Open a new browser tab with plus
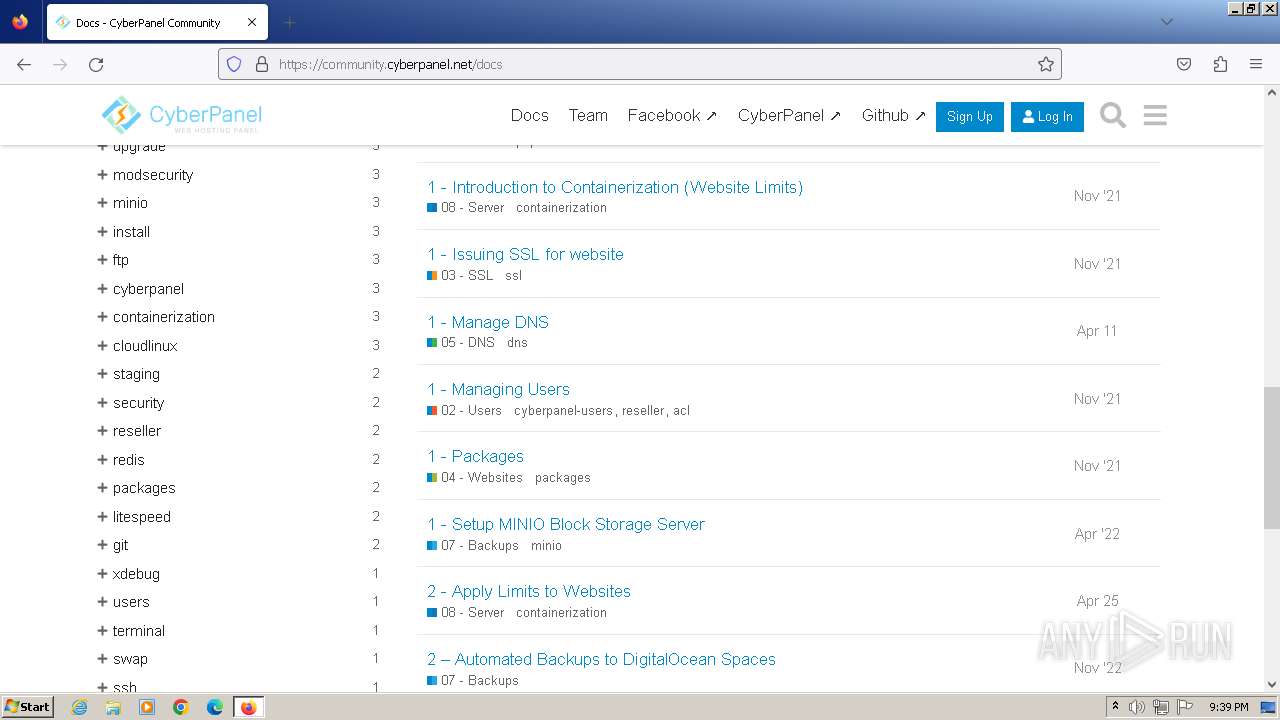This screenshot has height=720, width=1280. click(290, 22)
